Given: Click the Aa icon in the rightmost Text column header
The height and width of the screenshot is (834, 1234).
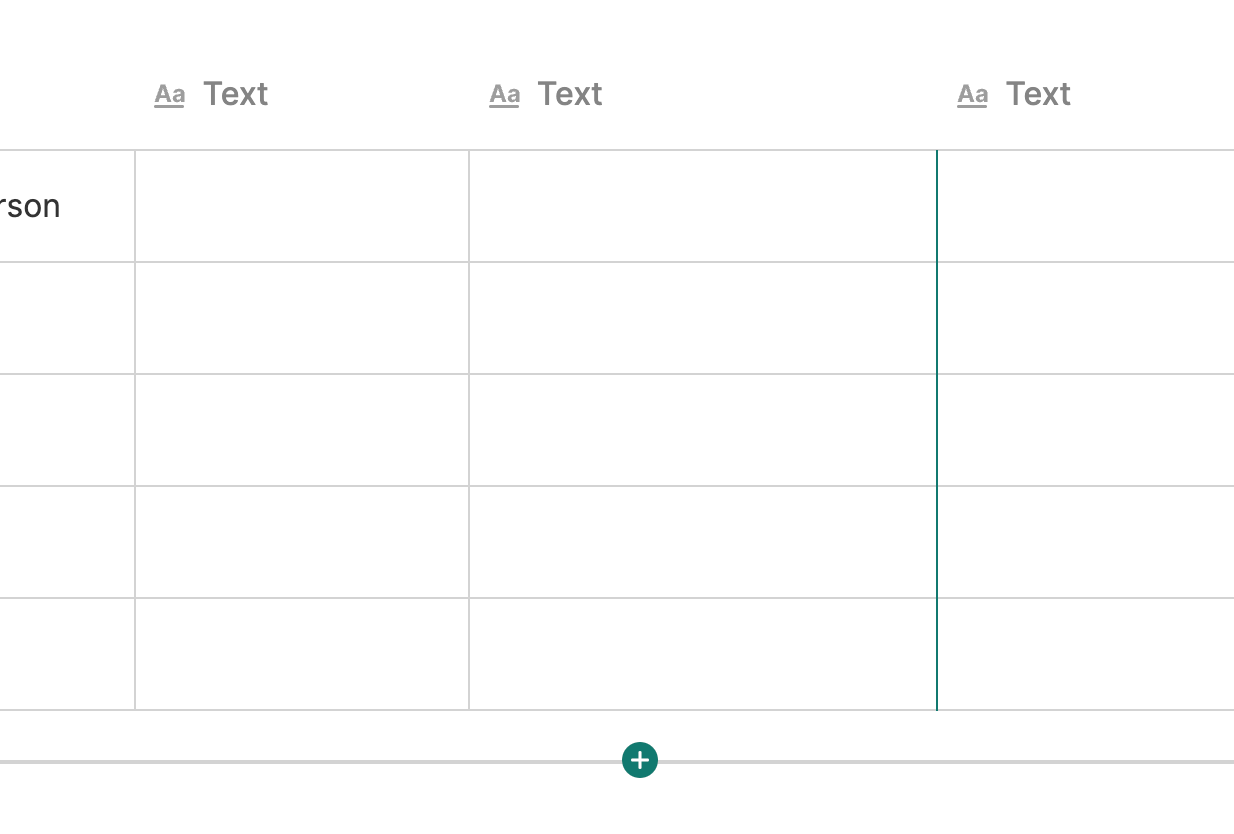Looking at the screenshot, I should pos(973,95).
